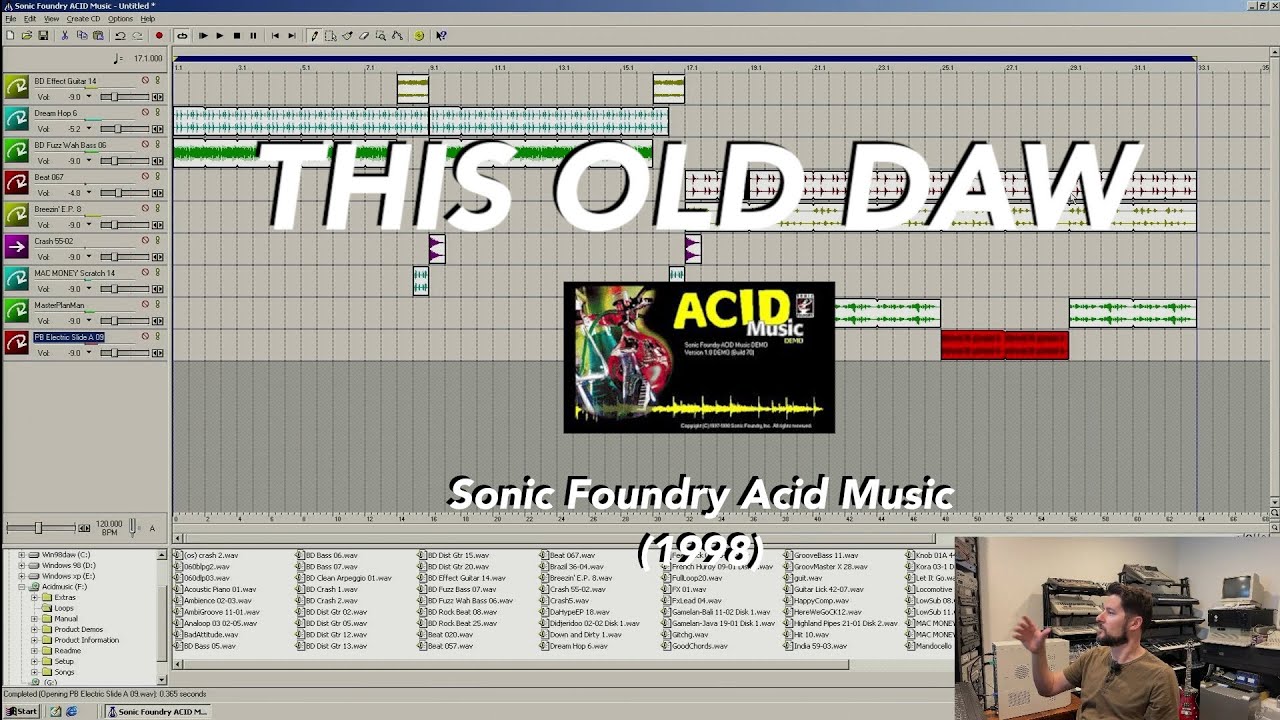The height and width of the screenshot is (720, 1280).
Task: Select the Paint brush tool
Action: (347, 35)
